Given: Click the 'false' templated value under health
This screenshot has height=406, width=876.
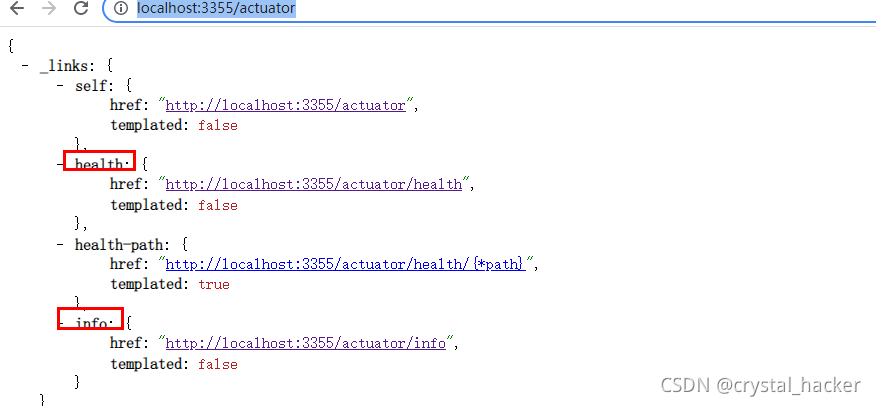Looking at the screenshot, I should (x=218, y=205).
